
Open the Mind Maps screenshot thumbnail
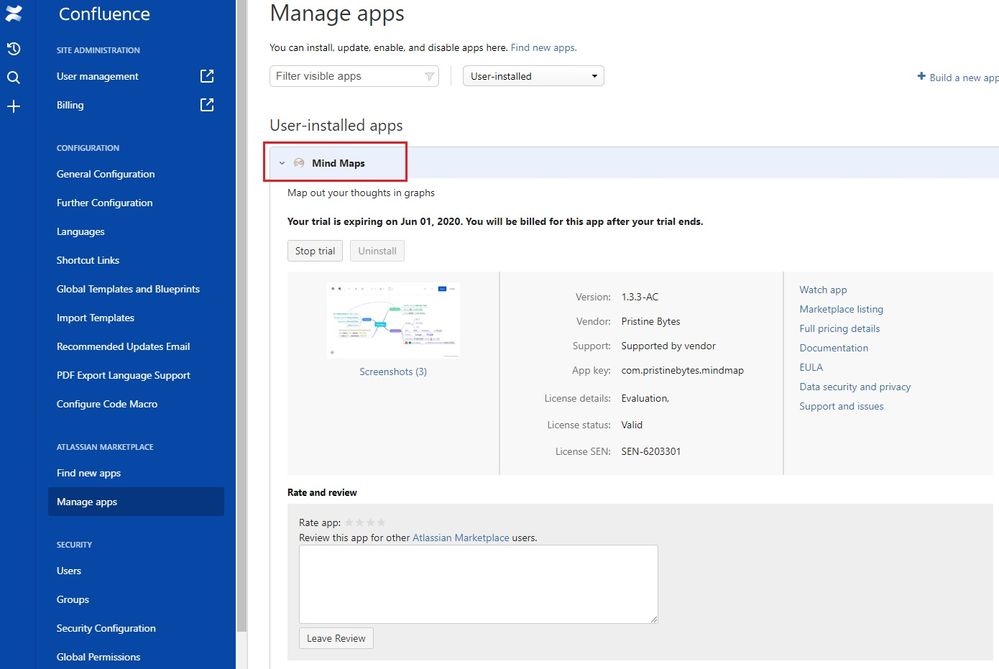coord(393,320)
